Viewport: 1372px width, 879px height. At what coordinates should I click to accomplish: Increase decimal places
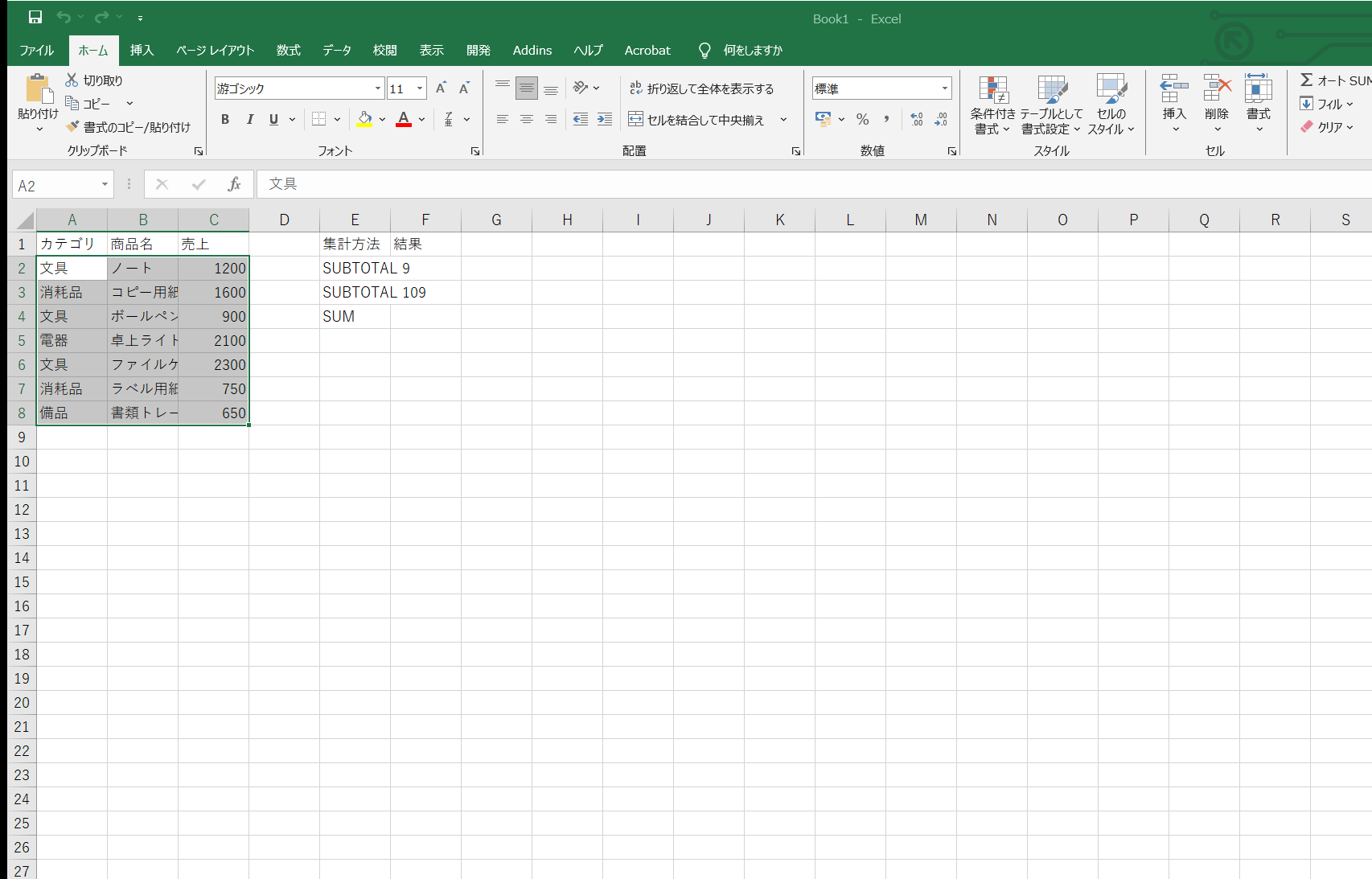[x=917, y=119]
